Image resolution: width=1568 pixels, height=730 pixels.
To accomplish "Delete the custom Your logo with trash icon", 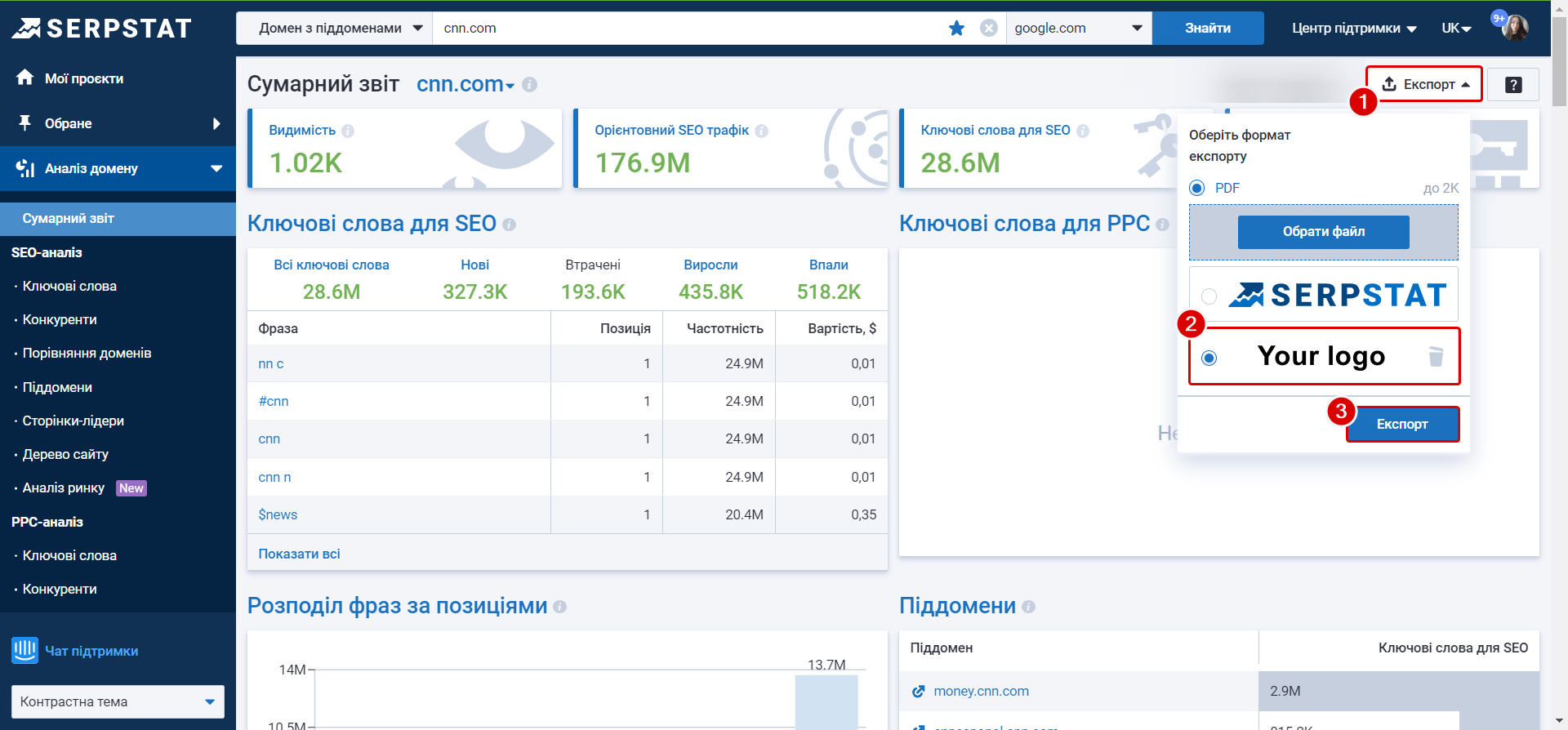I will tap(1436, 357).
